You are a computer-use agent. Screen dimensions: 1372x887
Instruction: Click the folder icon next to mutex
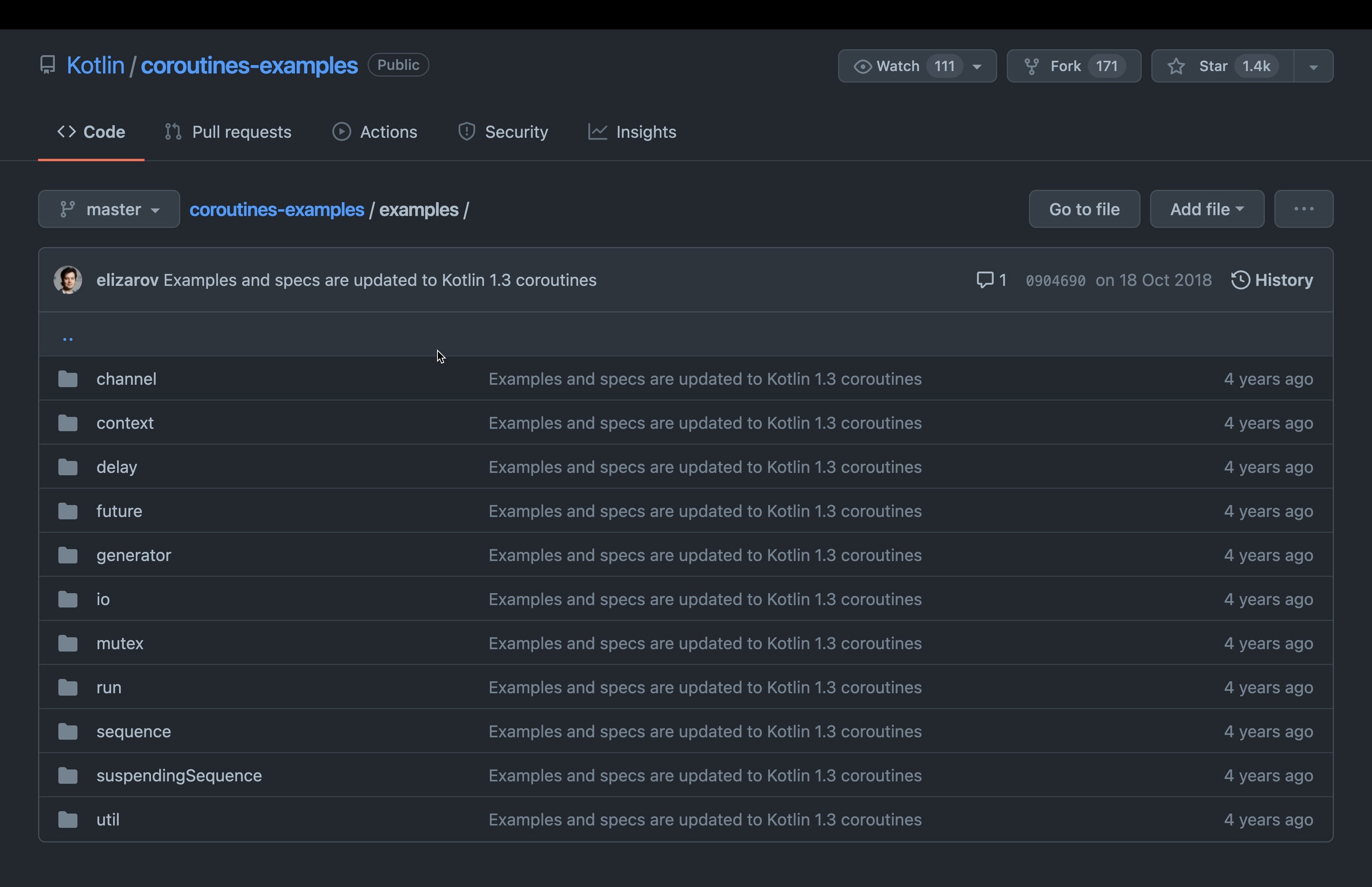pyautogui.click(x=68, y=643)
